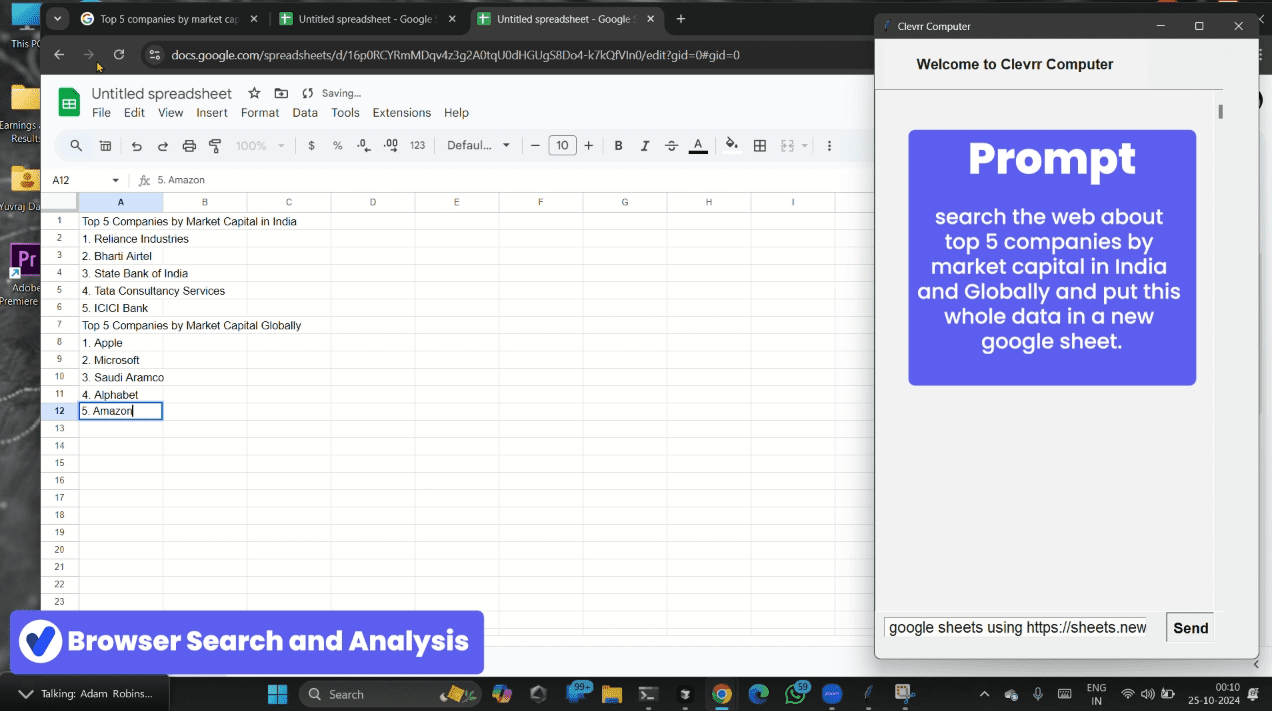
Task: Decrease decimal places in toolbar
Action: point(364,146)
